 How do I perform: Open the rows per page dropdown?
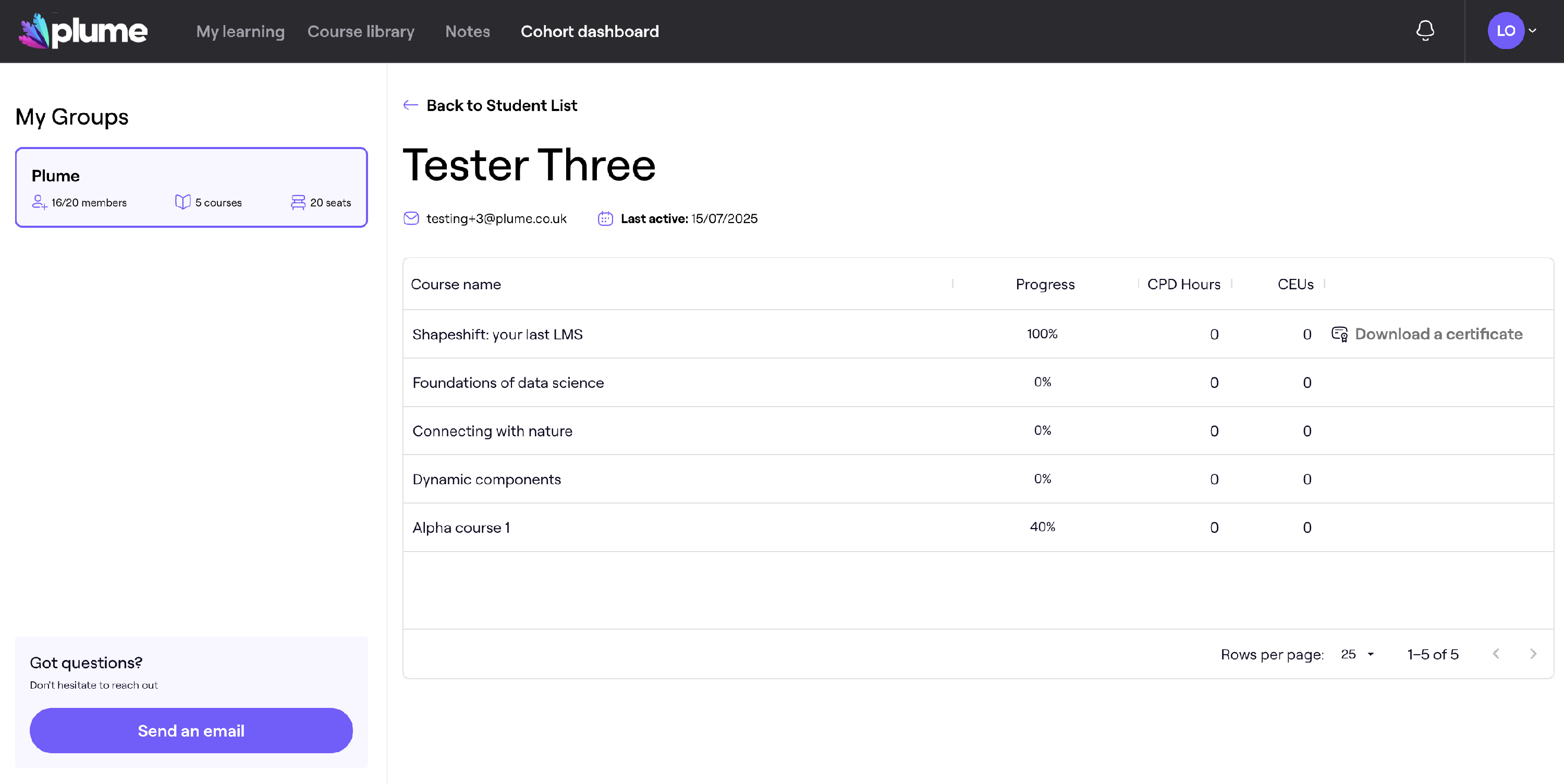coord(1357,654)
